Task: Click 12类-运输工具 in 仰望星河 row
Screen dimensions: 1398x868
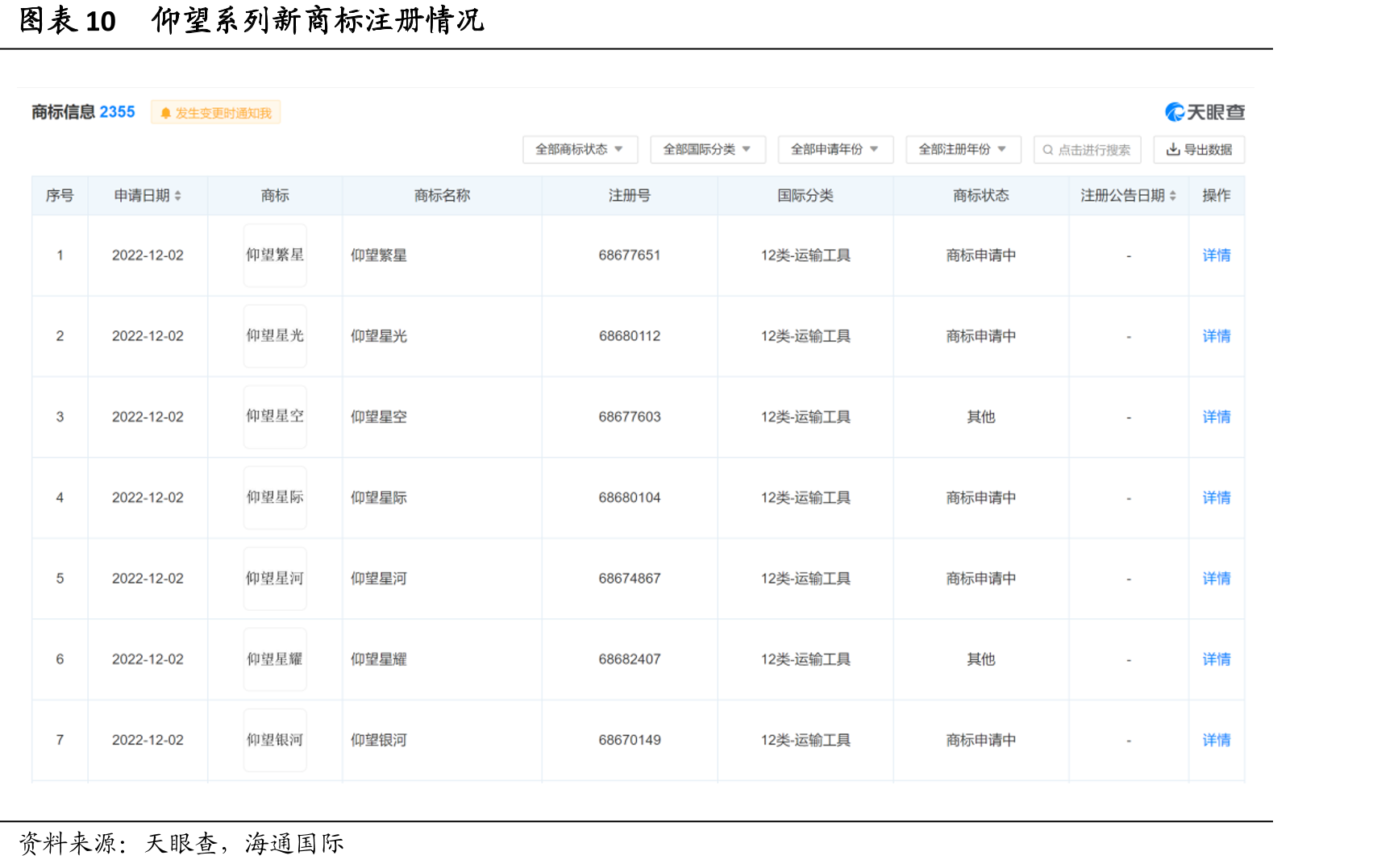Action: [805, 579]
